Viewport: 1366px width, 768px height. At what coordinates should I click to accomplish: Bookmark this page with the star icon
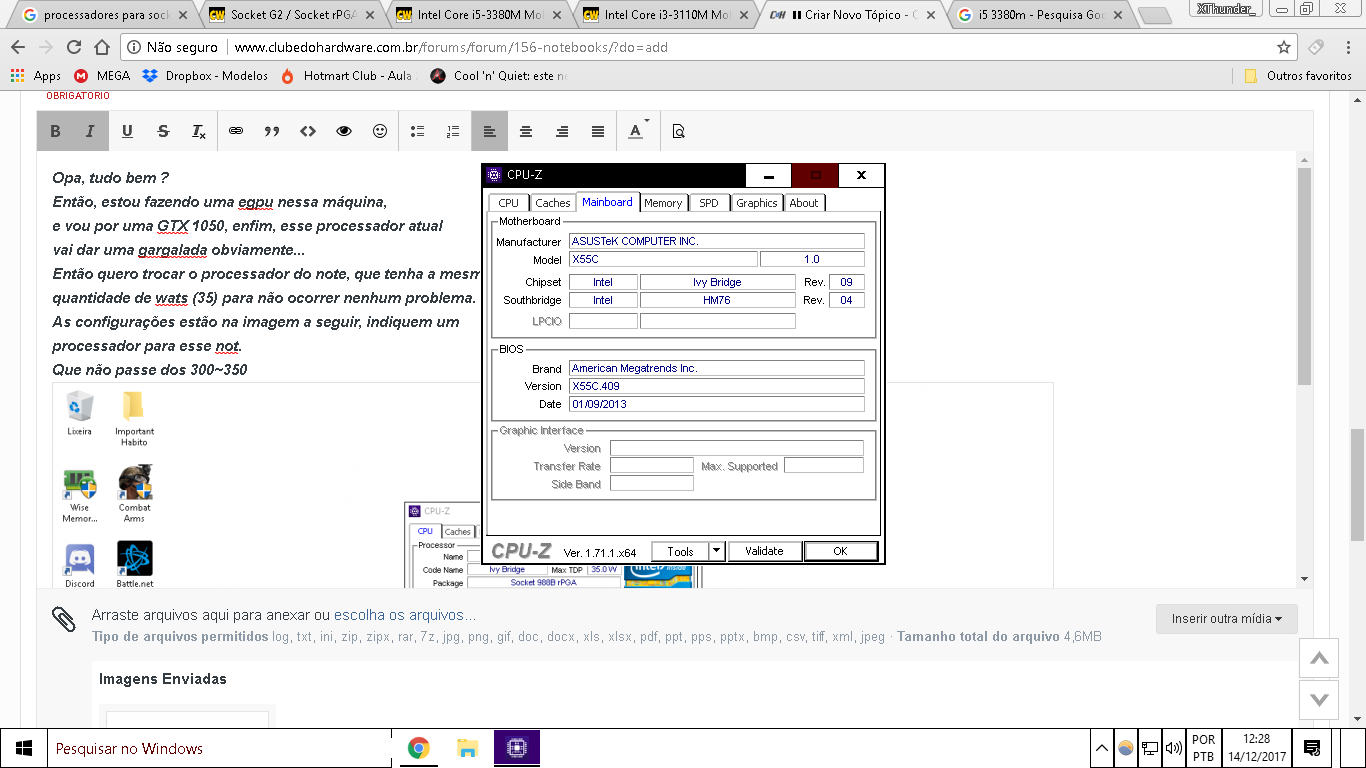coord(1284,47)
